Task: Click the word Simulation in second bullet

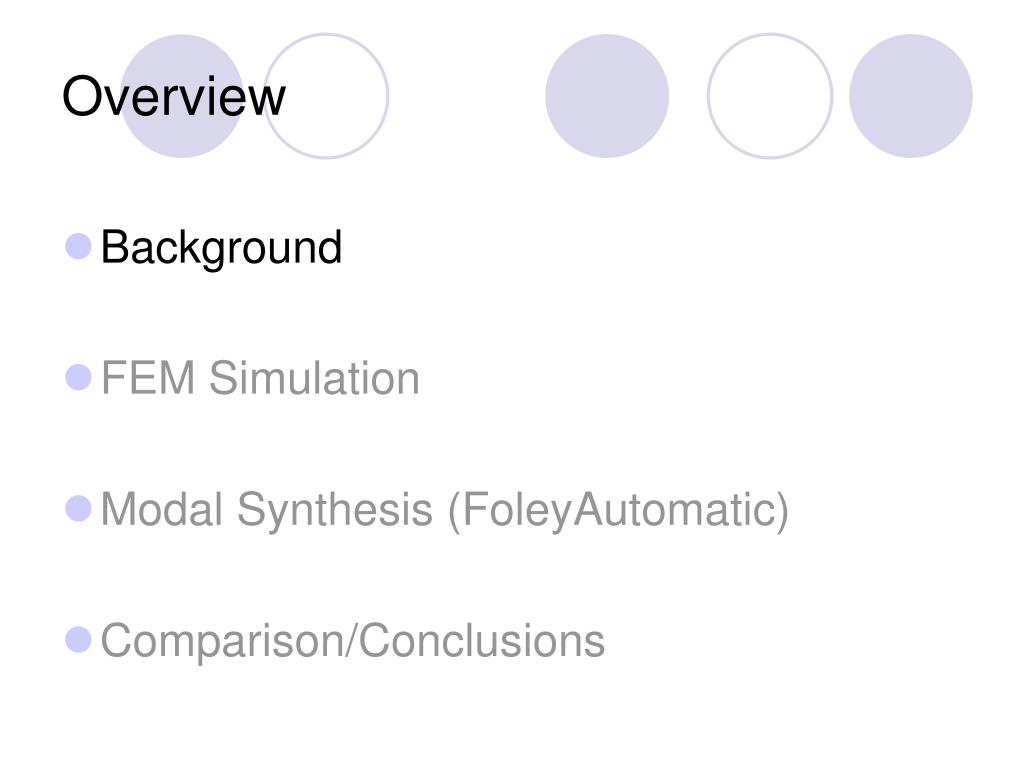Action: pyautogui.click(x=314, y=378)
